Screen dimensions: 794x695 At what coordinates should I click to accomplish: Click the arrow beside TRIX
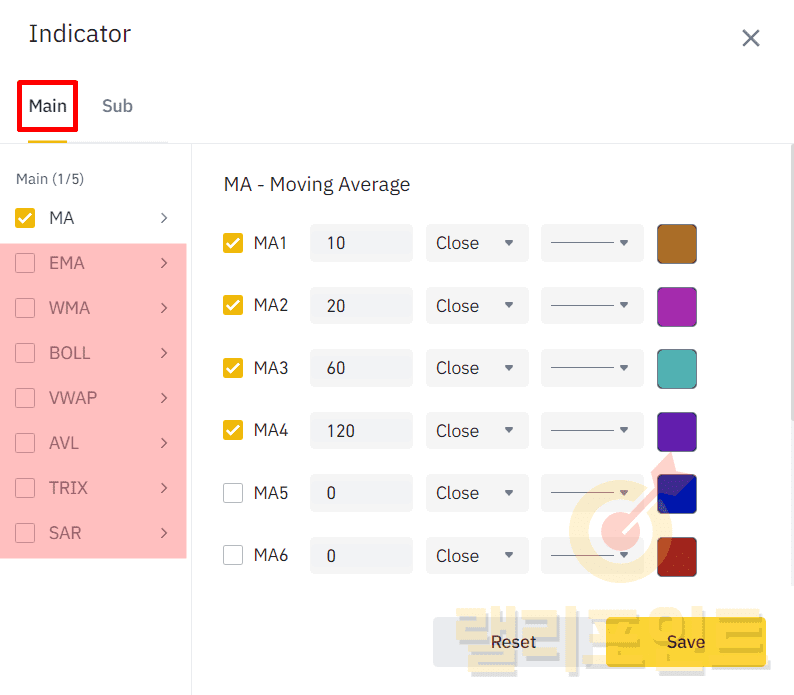click(164, 488)
